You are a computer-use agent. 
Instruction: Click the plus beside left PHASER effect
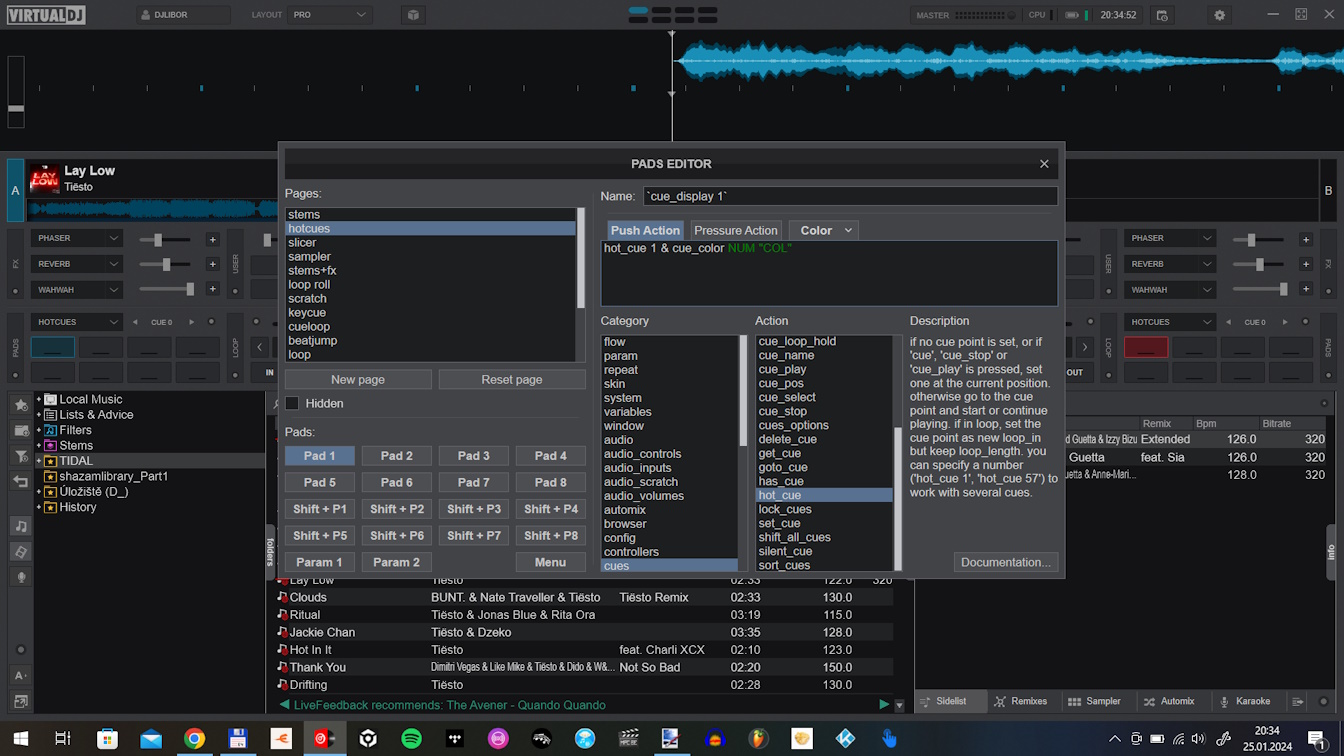[212, 239]
